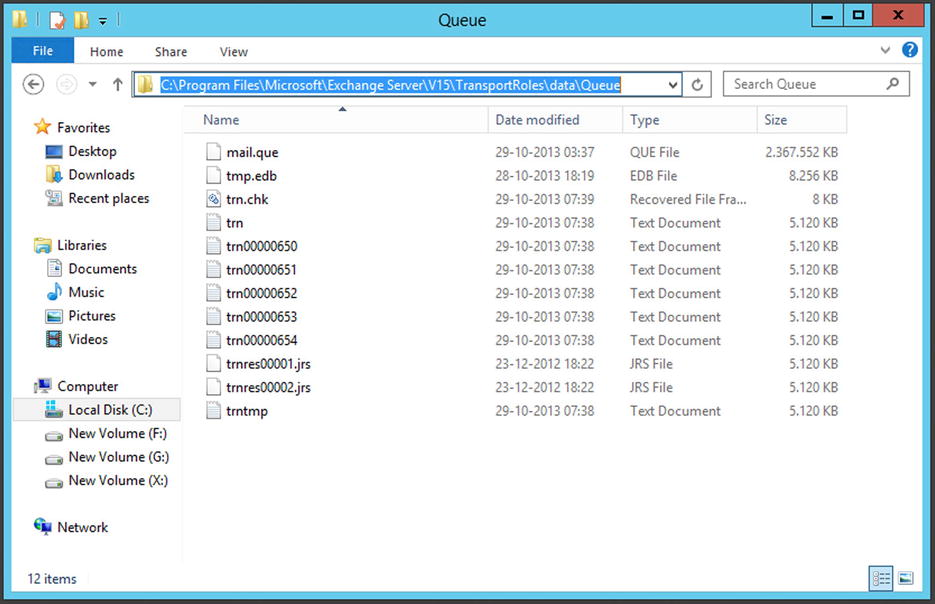935x604 pixels.
Task: Click the Local Disk (C:) drive icon
Action: point(54,409)
